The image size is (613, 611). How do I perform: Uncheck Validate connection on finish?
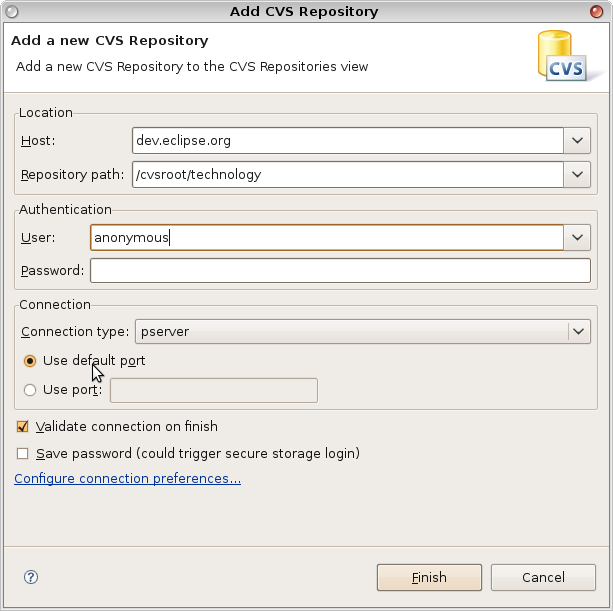[x=23, y=426]
